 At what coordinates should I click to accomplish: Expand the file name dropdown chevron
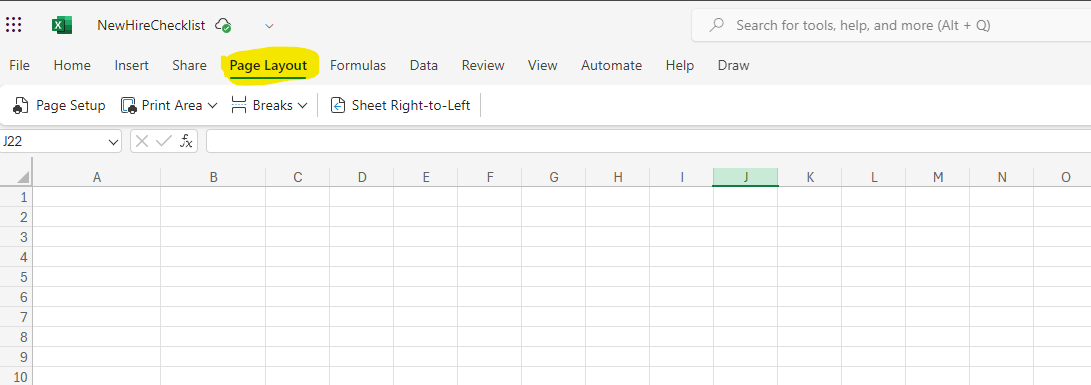tap(269, 26)
